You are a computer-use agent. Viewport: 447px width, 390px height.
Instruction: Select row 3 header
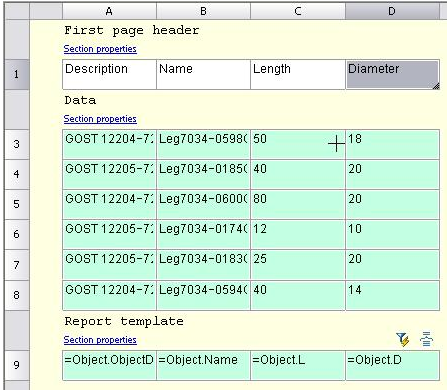click(17, 144)
